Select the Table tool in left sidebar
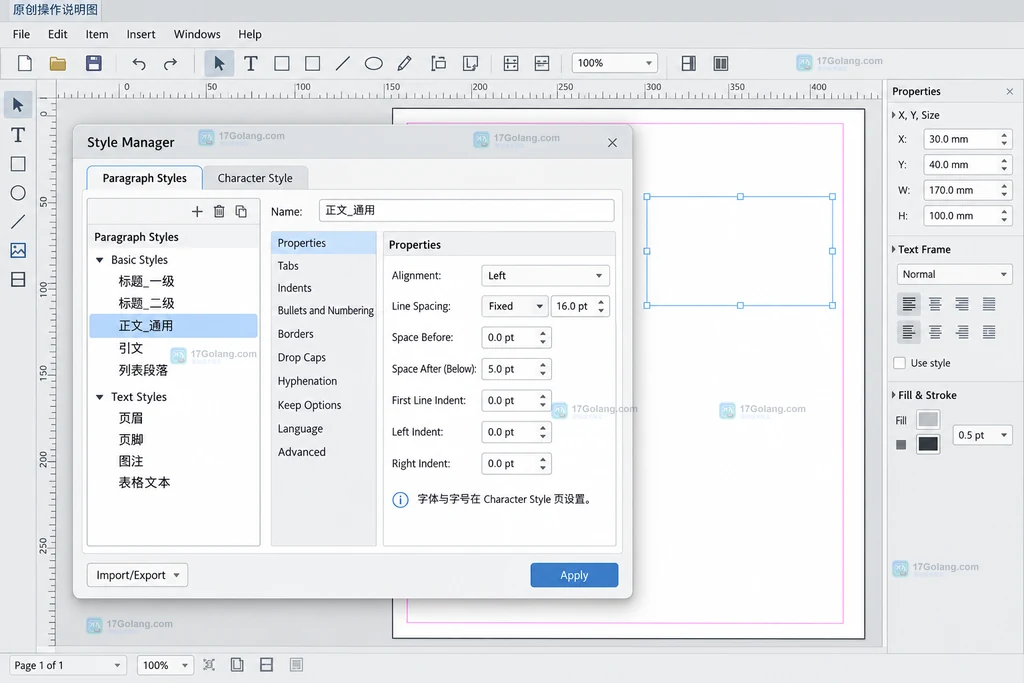The image size is (1024, 683). [18, 279]
